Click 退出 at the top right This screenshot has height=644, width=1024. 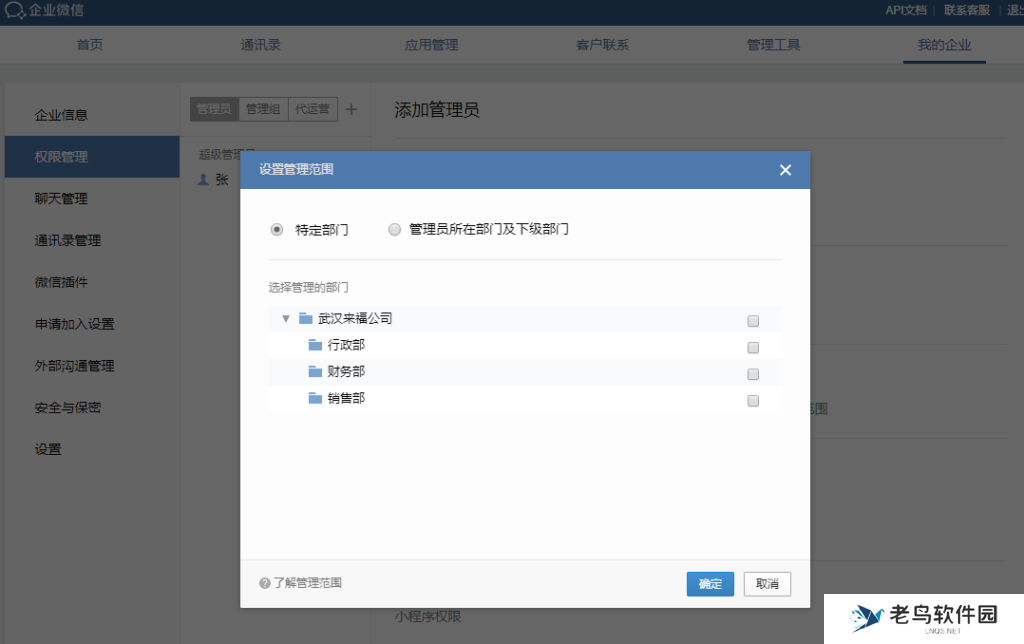pos(1015,11)
